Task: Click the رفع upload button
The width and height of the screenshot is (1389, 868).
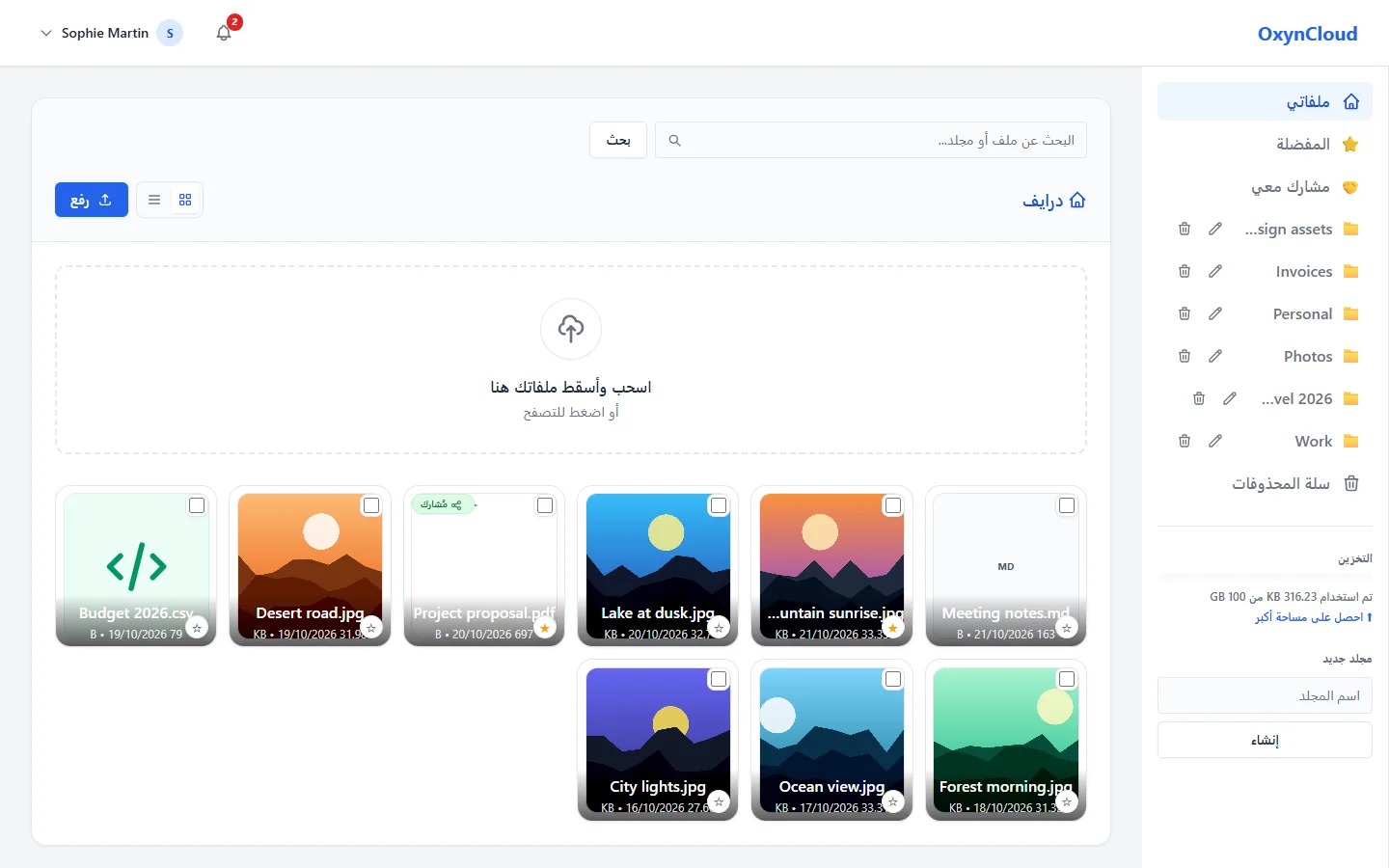Action: click(x=92, y=200)
